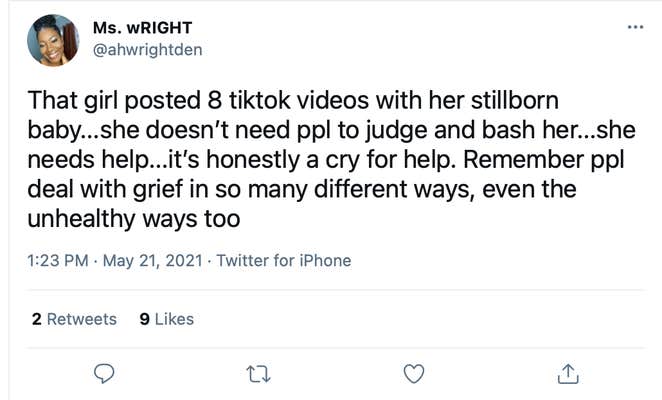The height and width of the screenshot is (400, 662).
Task: Click the 1:23 PM time text
Action: click(x=59, y=261)
